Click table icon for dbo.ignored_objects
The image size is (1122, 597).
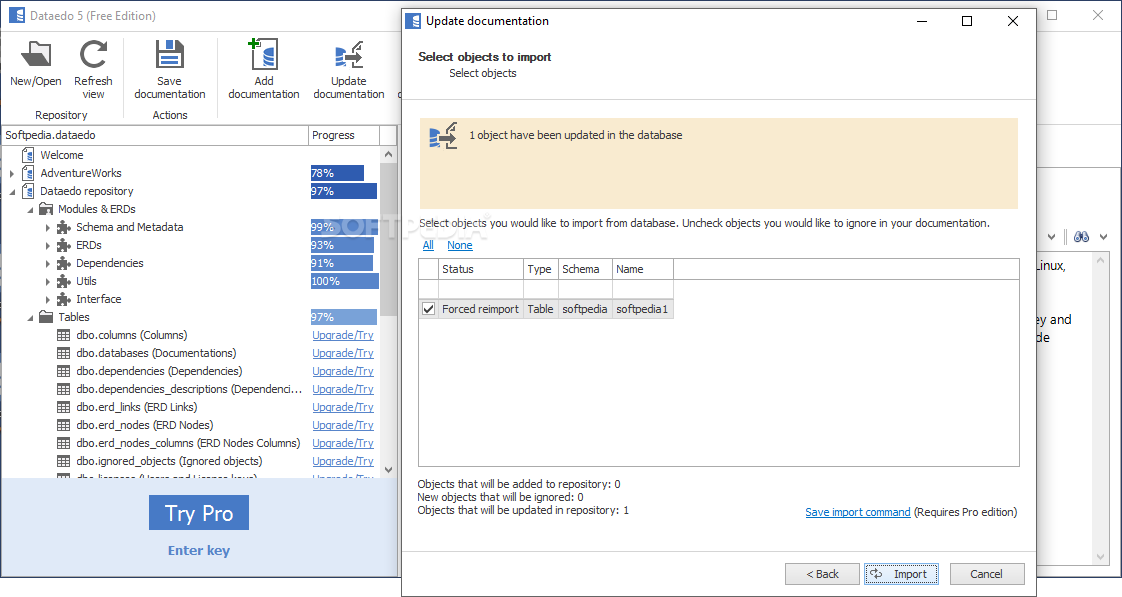64,461
